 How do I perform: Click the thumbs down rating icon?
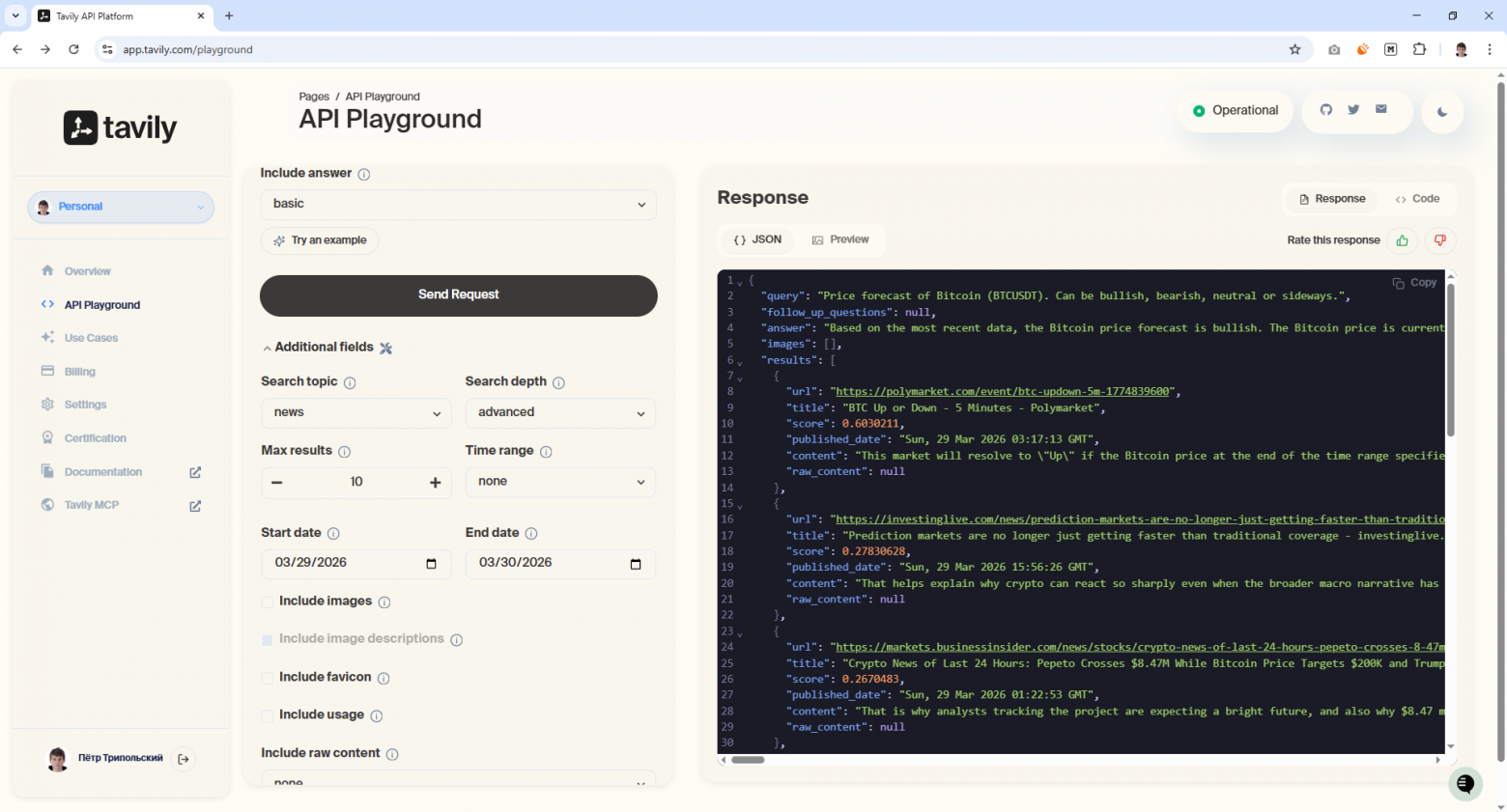(1439, 240)
